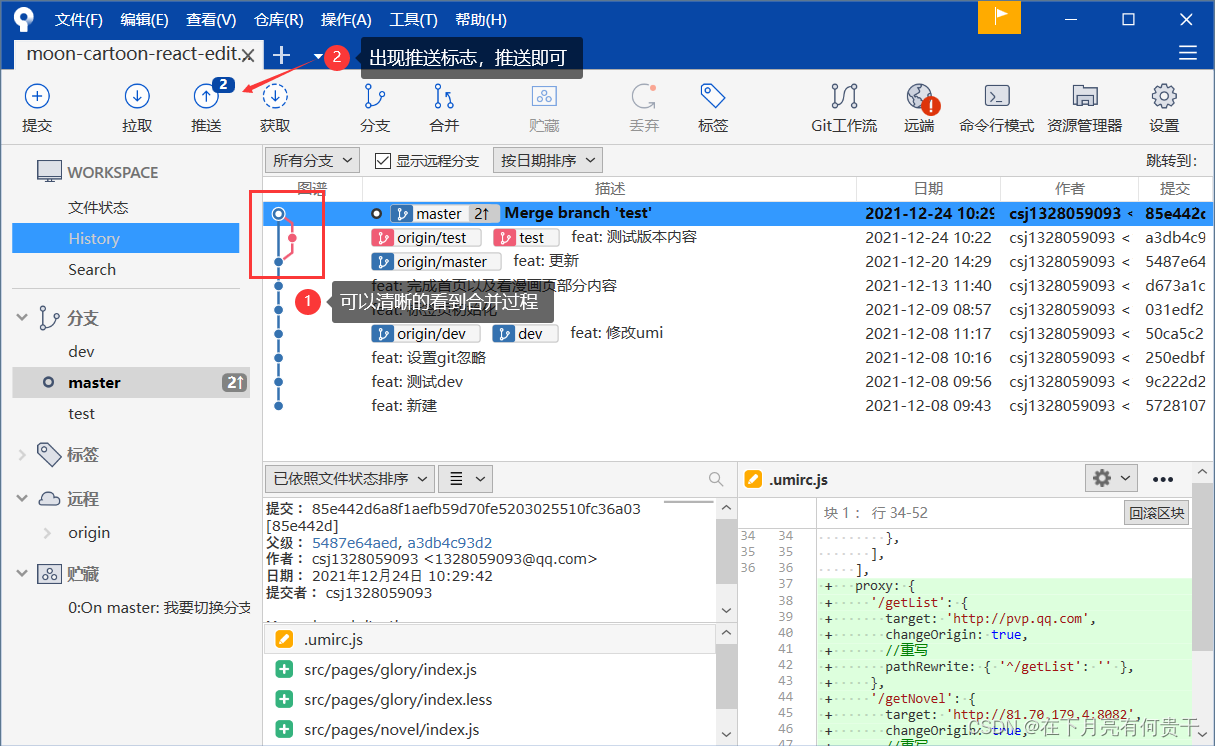Select History in WORKSPACE sidebar
Screen dimensions: 1215x747
pyautogui.click(x=125, y=238)
